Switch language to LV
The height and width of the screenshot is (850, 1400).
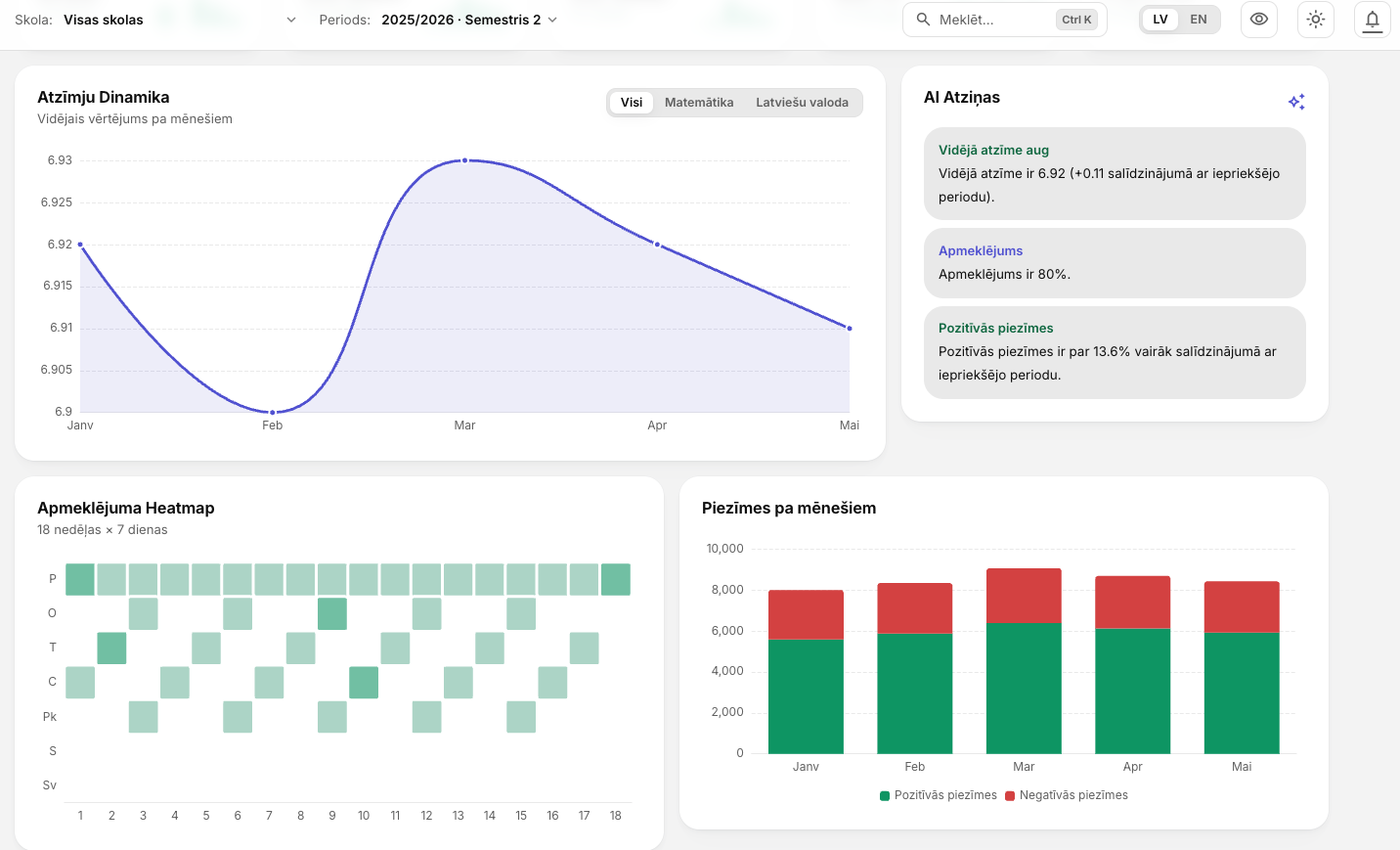1160,20
